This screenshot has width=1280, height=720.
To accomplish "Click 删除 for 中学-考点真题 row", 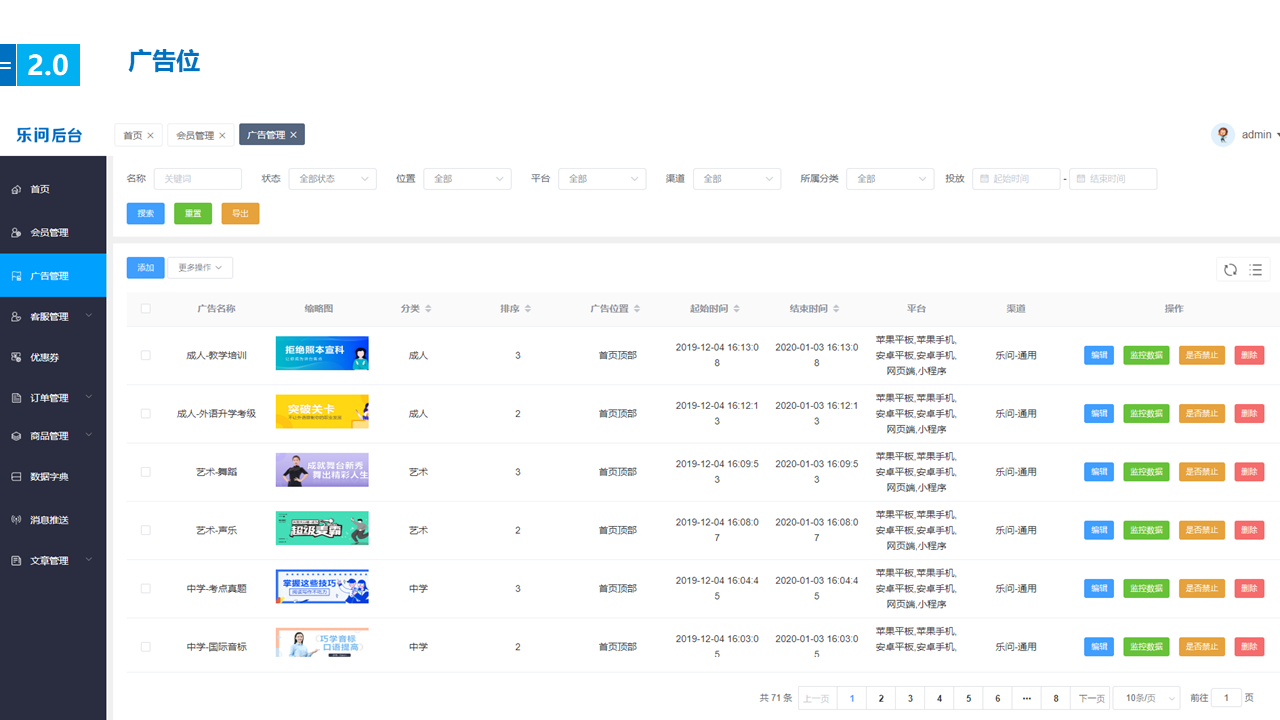I will (1249, 588).
